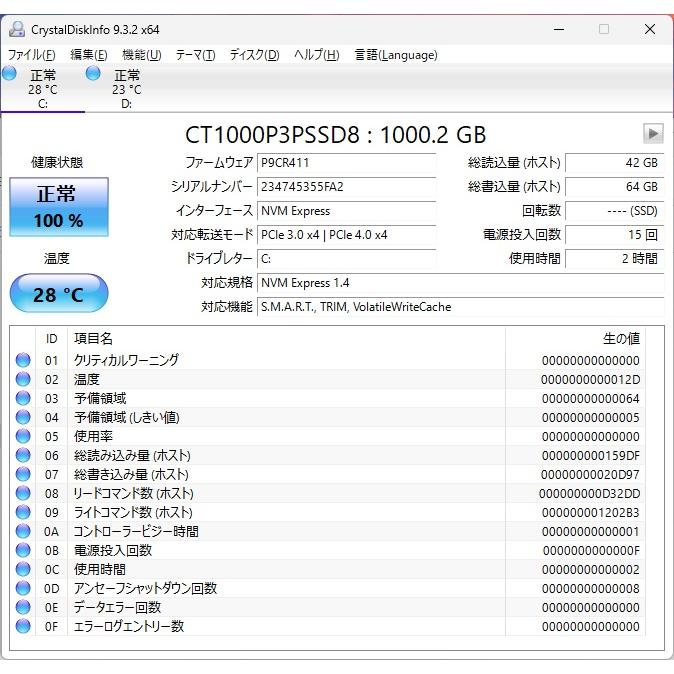The height and width of the screenshot is (674, 674).
Task: Click raw value 00000000D32DD
Action: [x=590, y=493]
